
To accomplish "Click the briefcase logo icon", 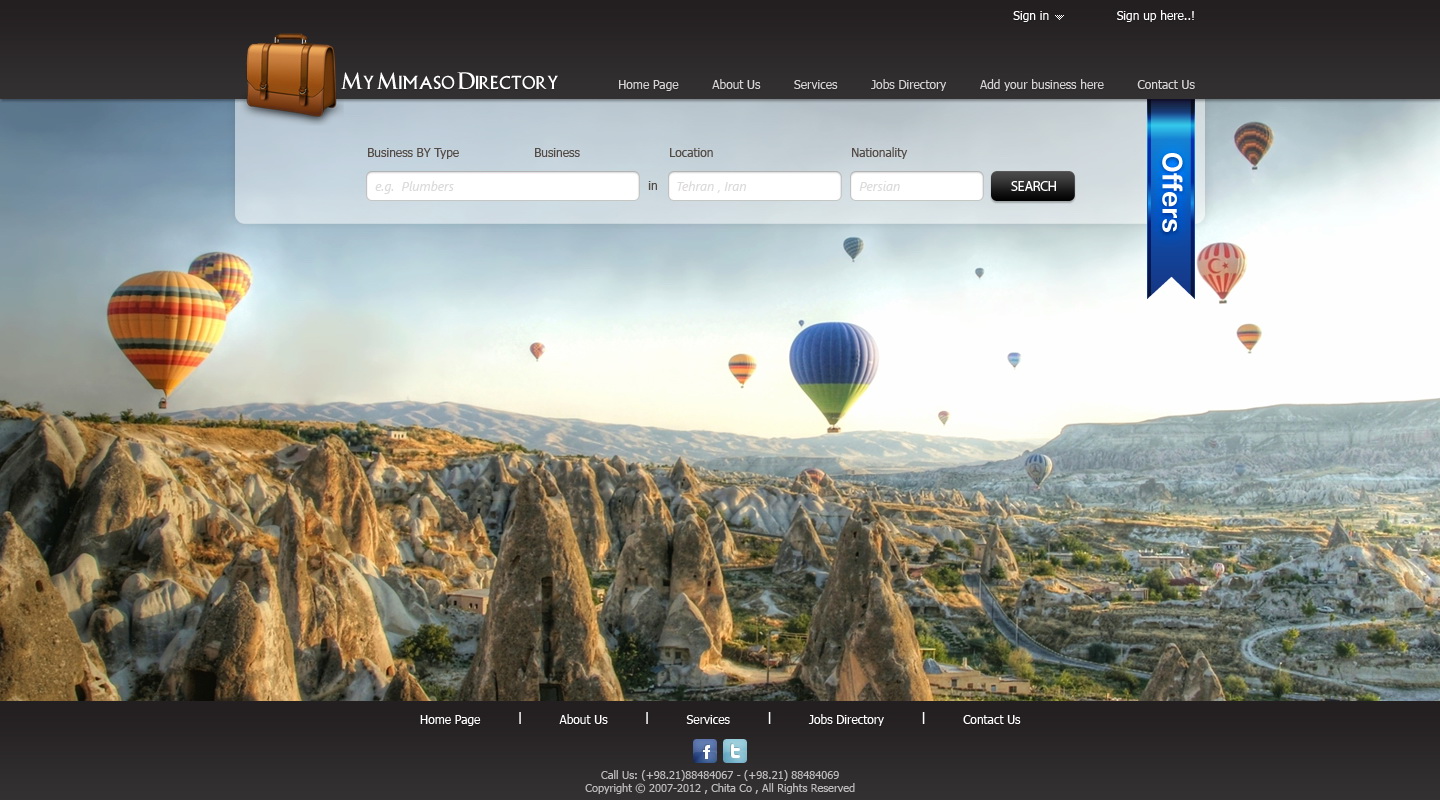I will pos(291,76).
